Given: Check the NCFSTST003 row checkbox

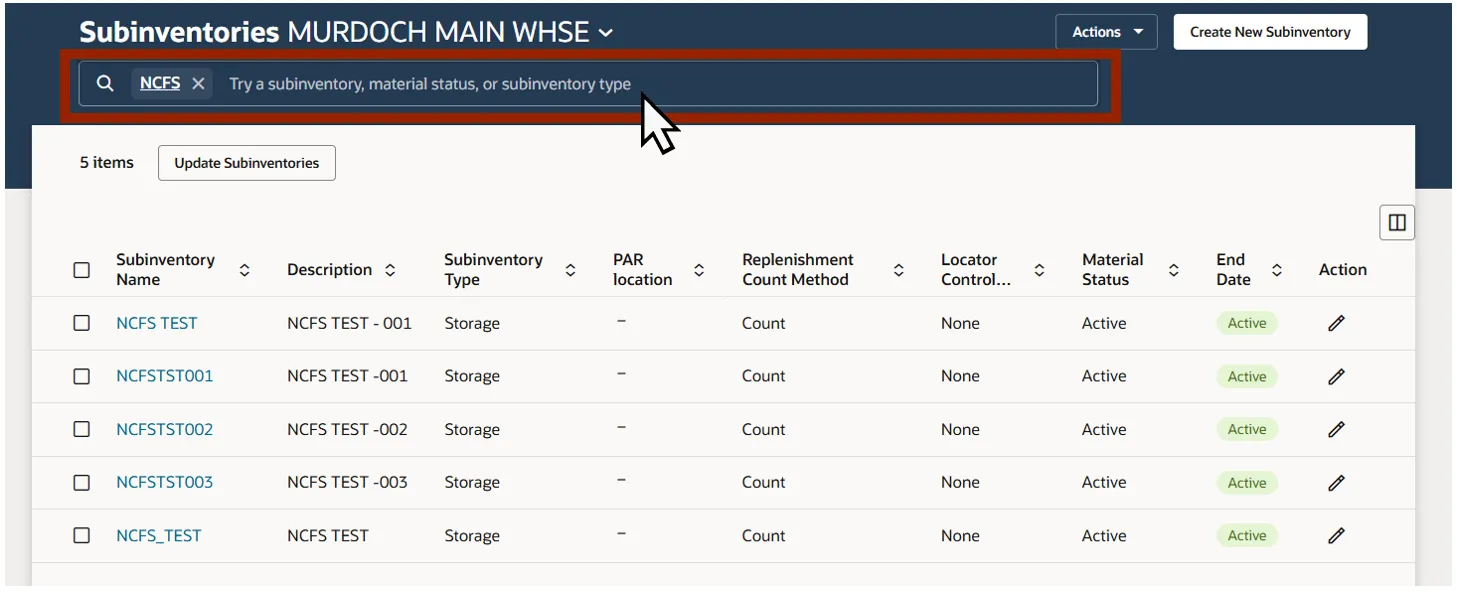Looking at the screenshot, I should pyautogui.click(x=82, y=483).
